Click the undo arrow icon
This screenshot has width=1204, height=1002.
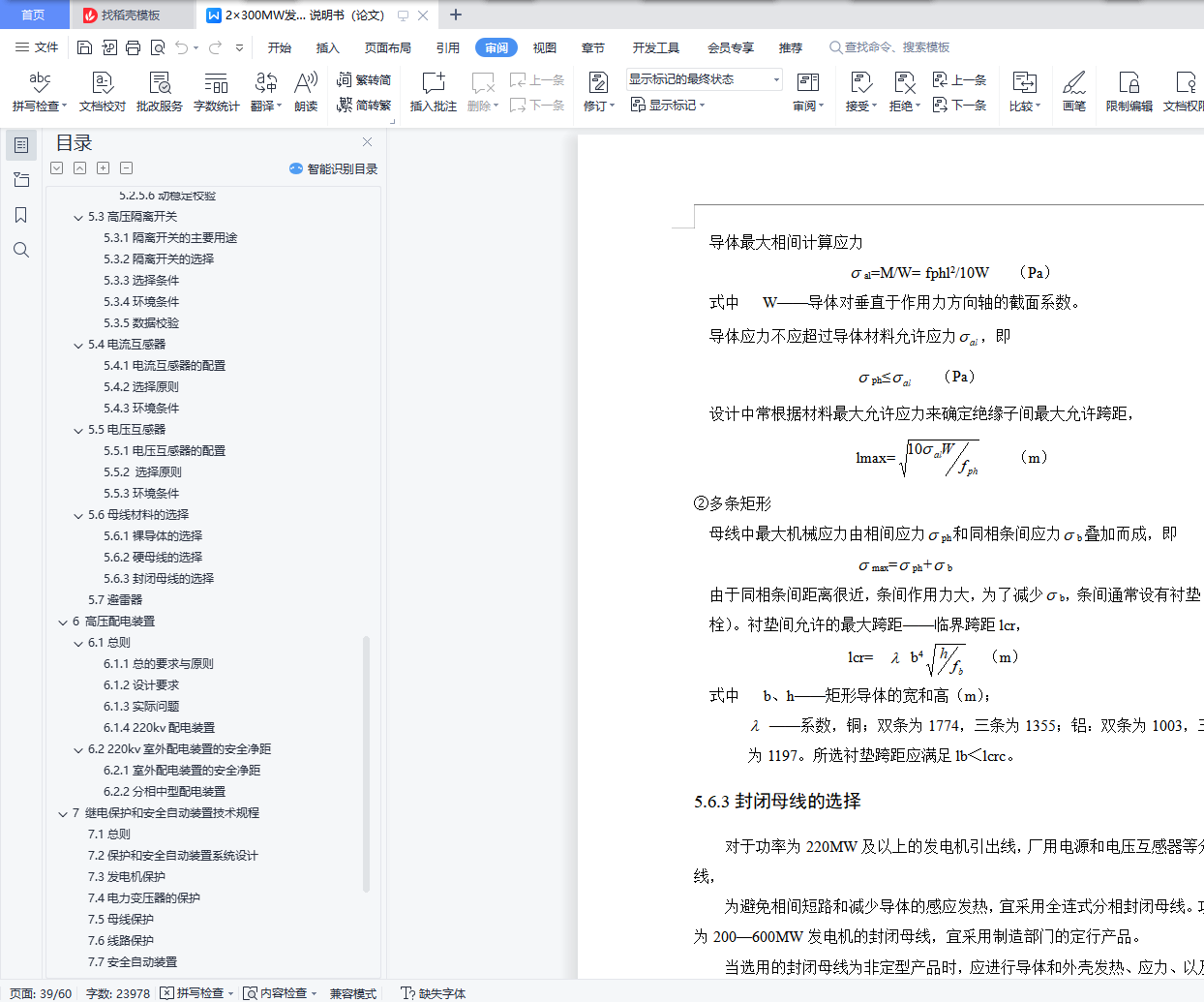pos(182,47)
